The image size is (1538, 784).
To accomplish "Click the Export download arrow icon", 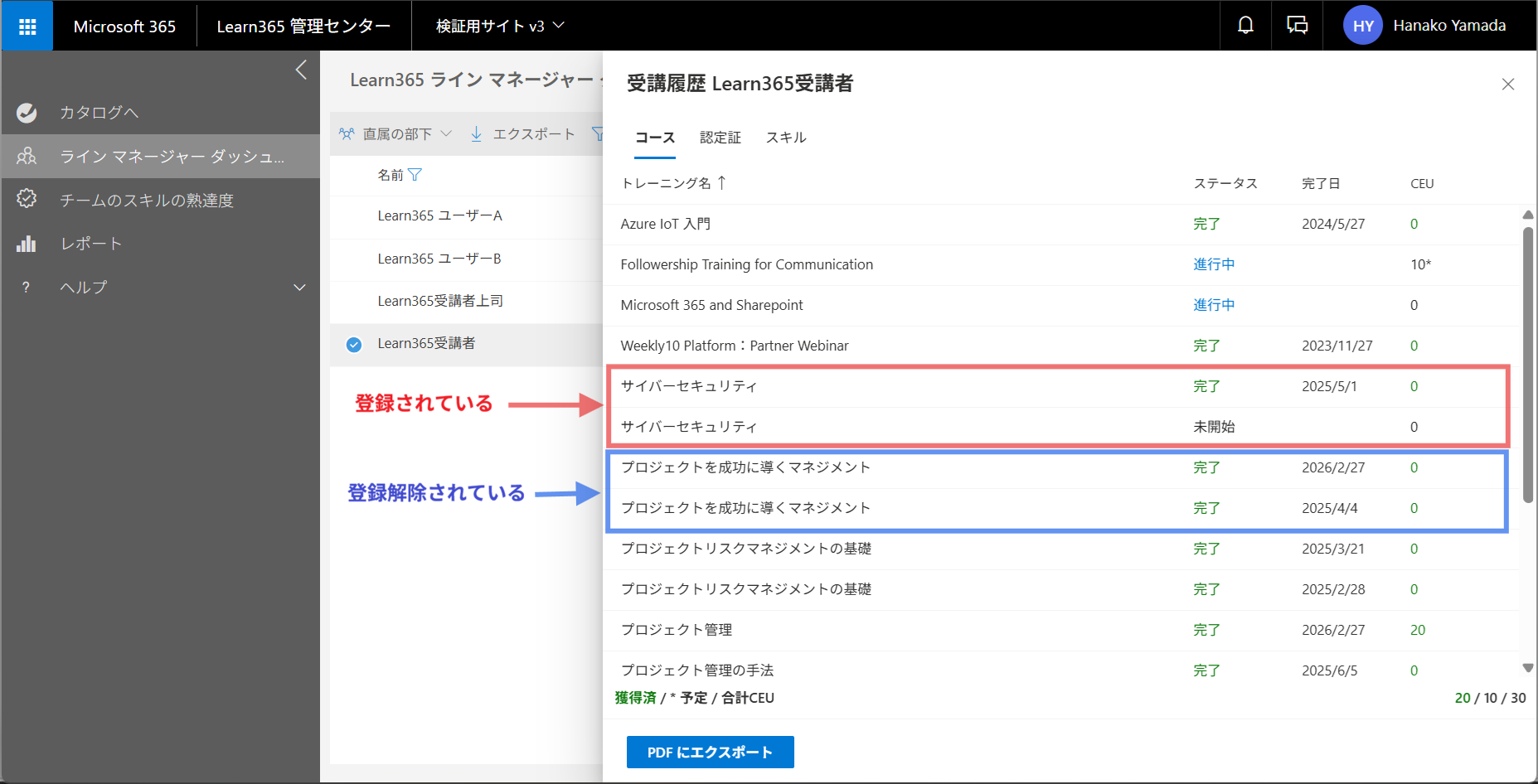I will [476, 134].
